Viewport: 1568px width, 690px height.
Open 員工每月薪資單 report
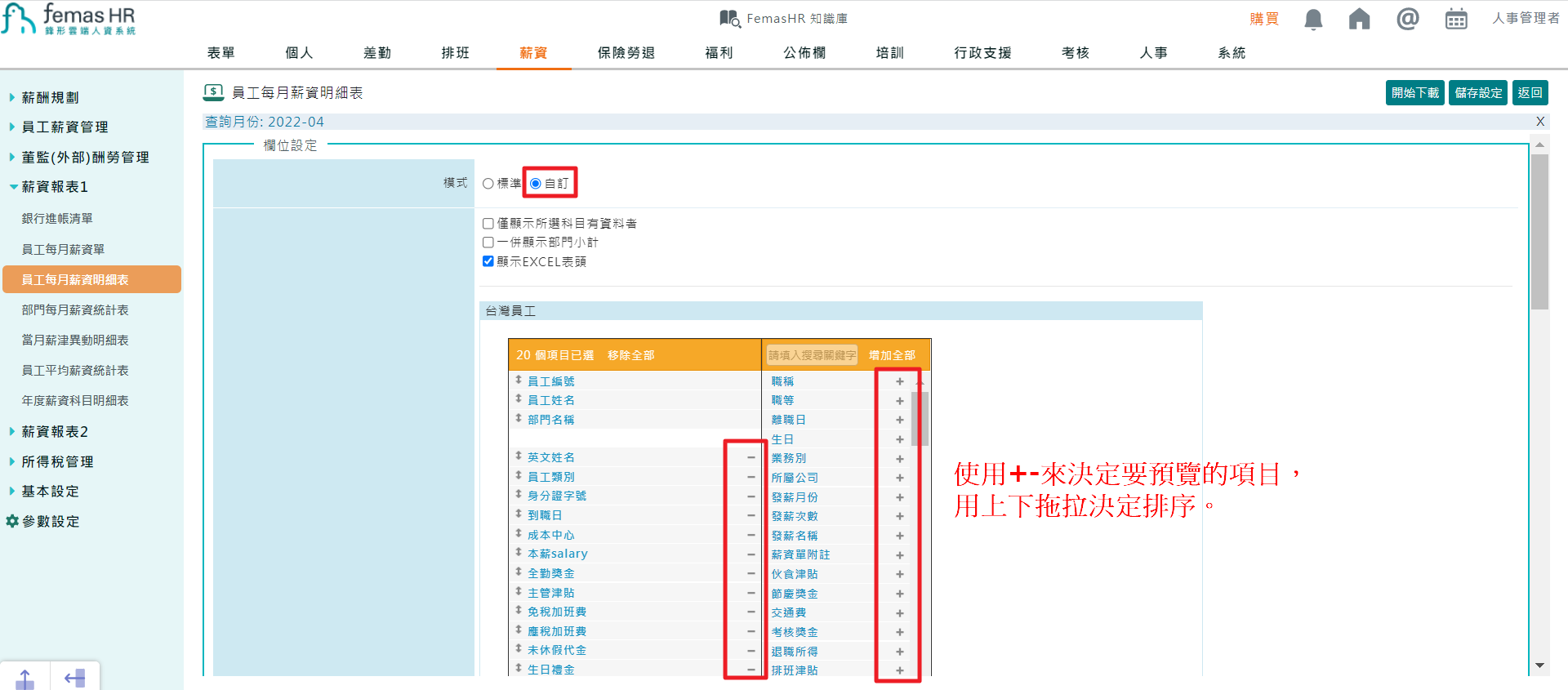[63, 249]
